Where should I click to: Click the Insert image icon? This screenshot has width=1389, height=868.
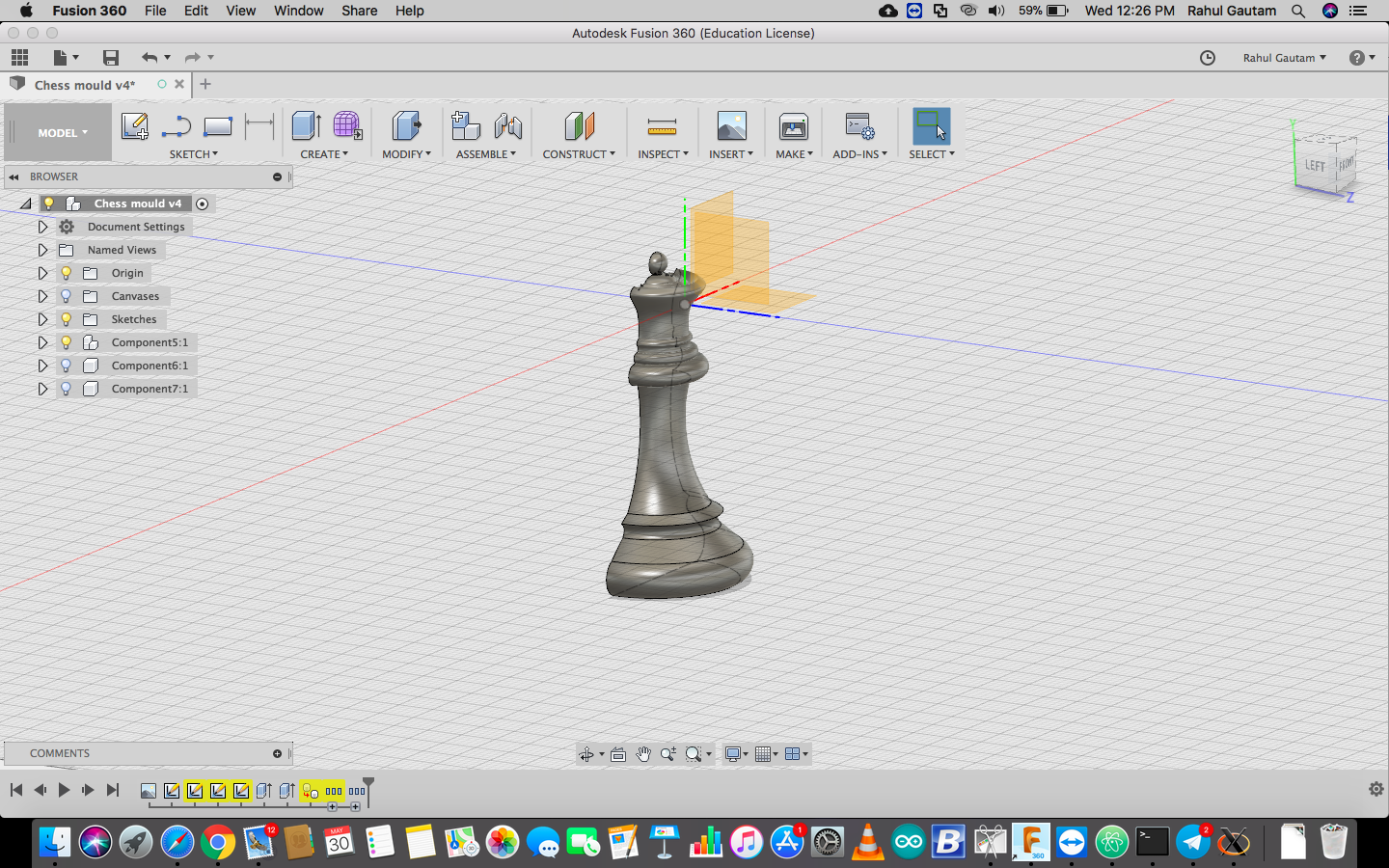tap(732, 126)
